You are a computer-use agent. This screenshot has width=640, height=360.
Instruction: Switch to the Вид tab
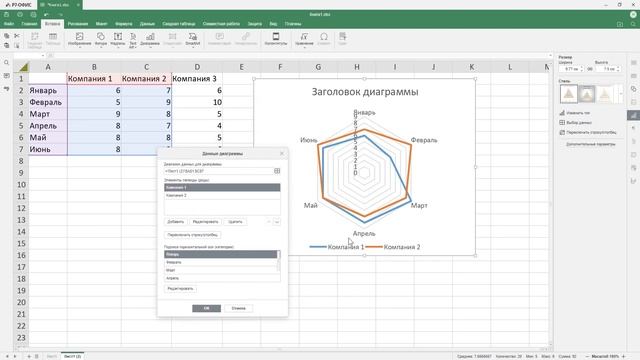273,24
